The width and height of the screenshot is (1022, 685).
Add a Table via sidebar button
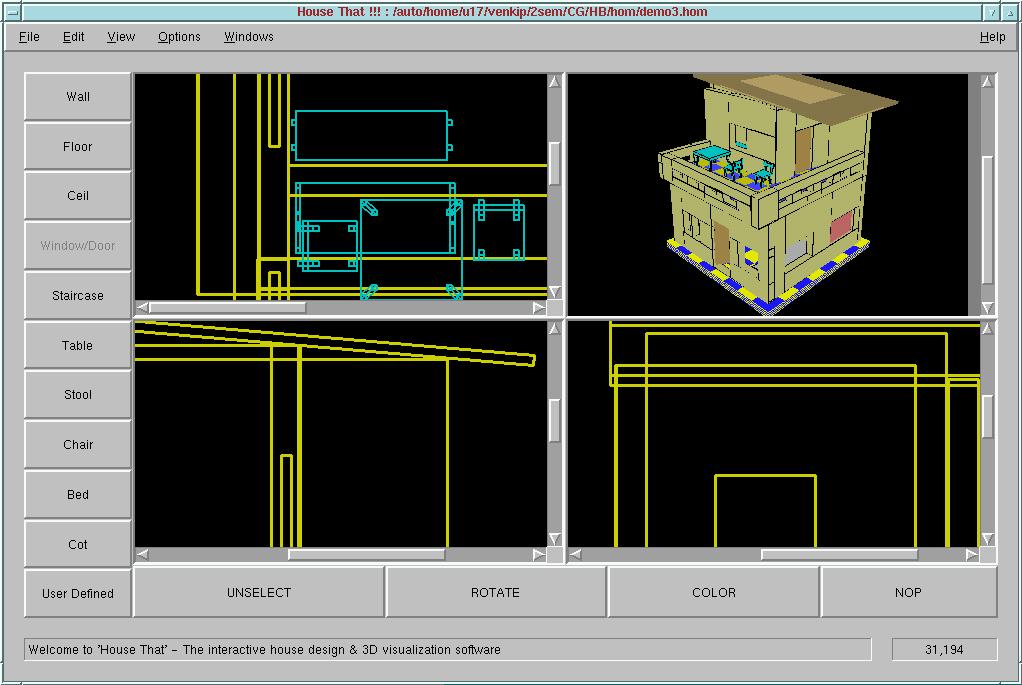(78, 345)
